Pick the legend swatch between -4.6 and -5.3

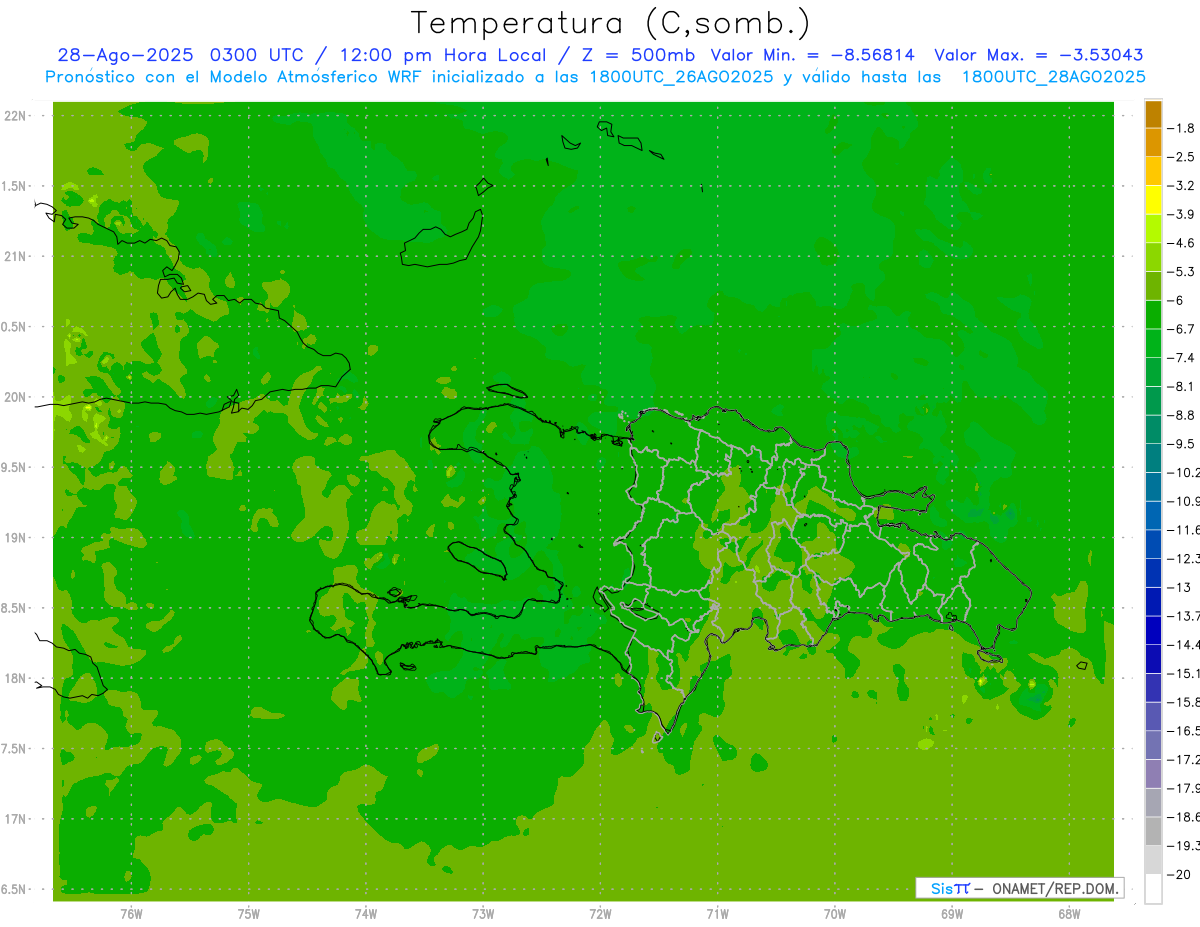tap(1153, 258)
